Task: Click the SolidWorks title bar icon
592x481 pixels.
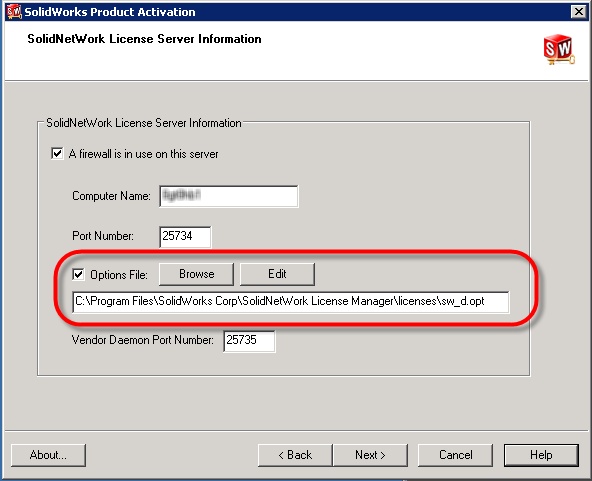Action: coord(14,11)
